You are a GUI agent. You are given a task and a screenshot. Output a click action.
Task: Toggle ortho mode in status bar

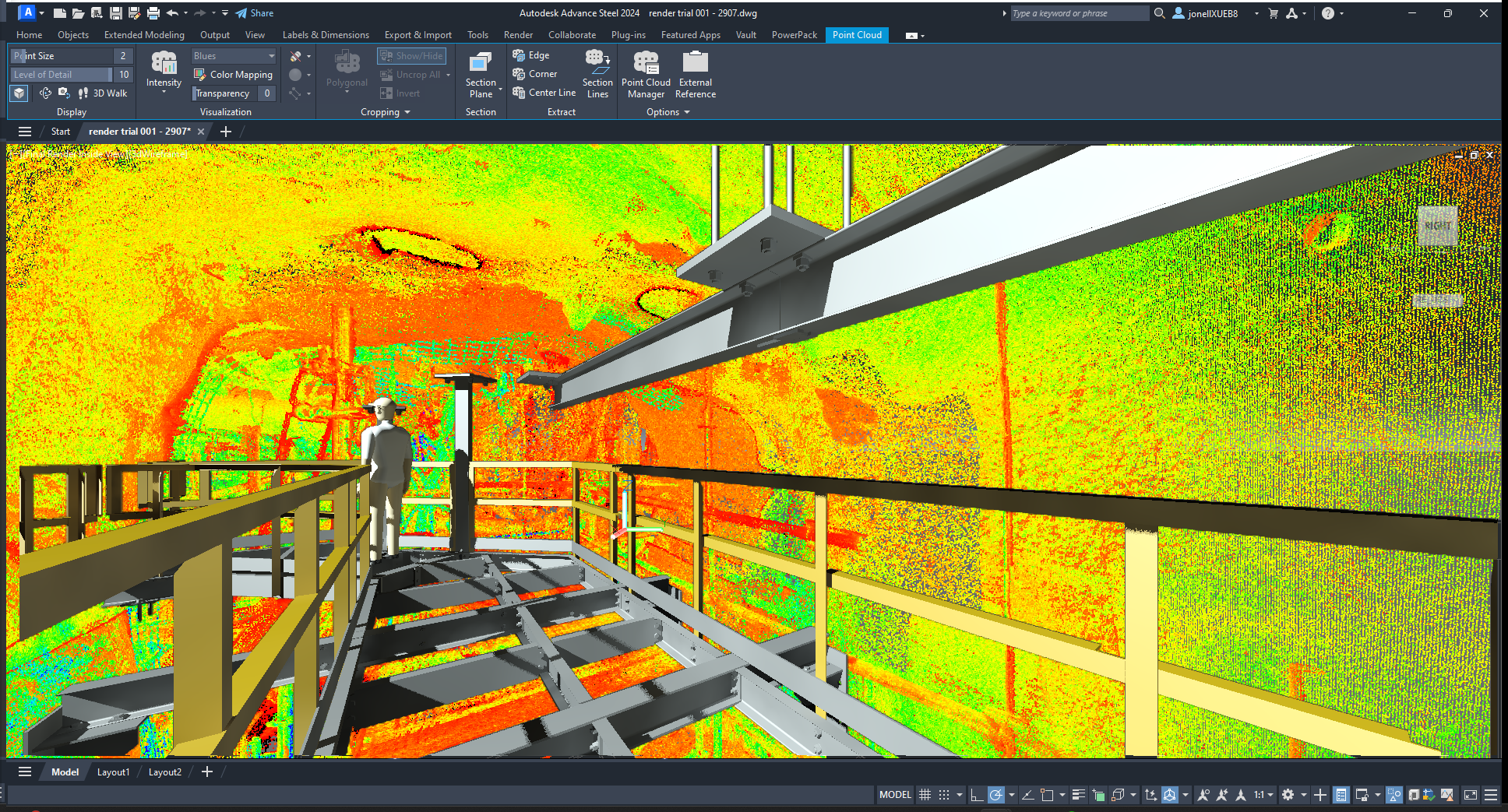click(x=977, y=795)
